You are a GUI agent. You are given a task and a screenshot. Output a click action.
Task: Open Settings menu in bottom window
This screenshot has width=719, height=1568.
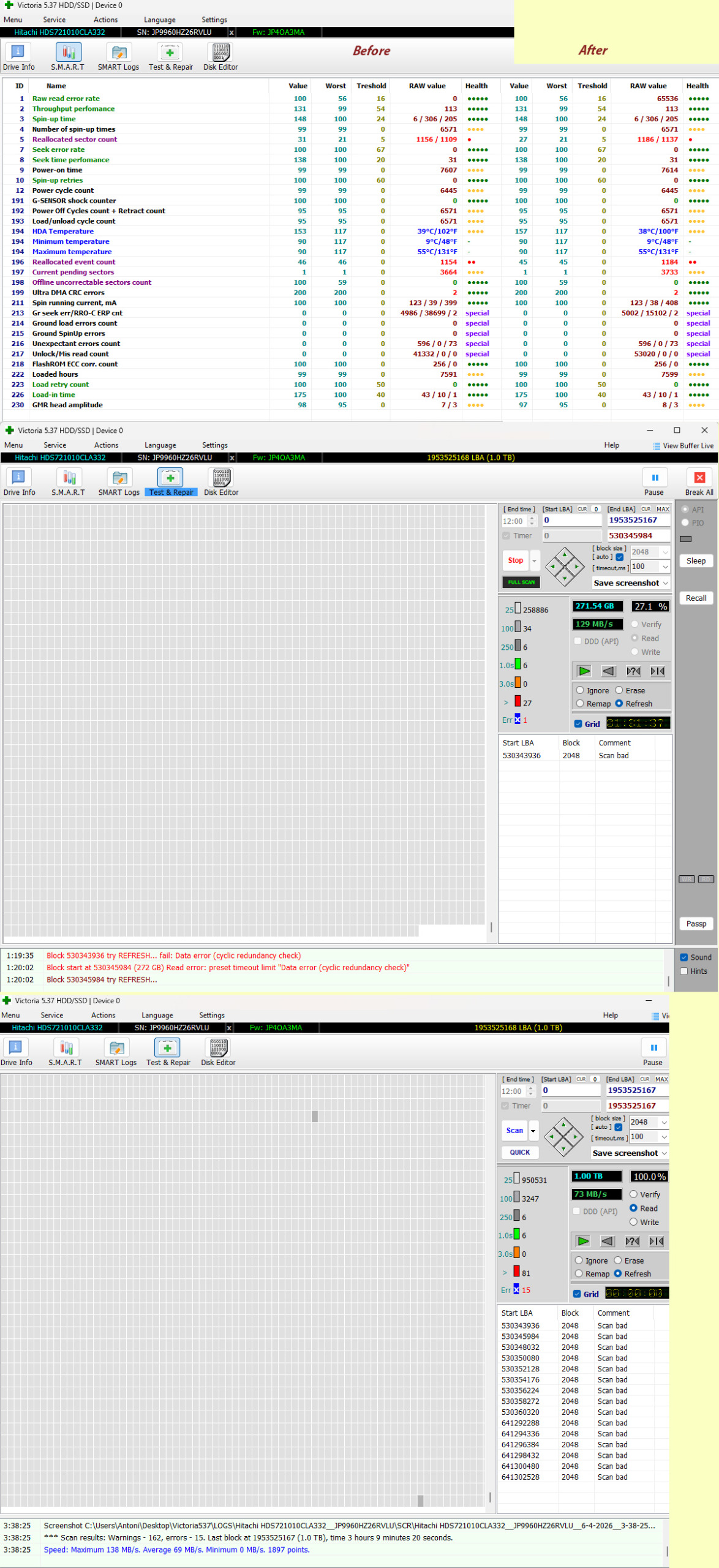212,1015
